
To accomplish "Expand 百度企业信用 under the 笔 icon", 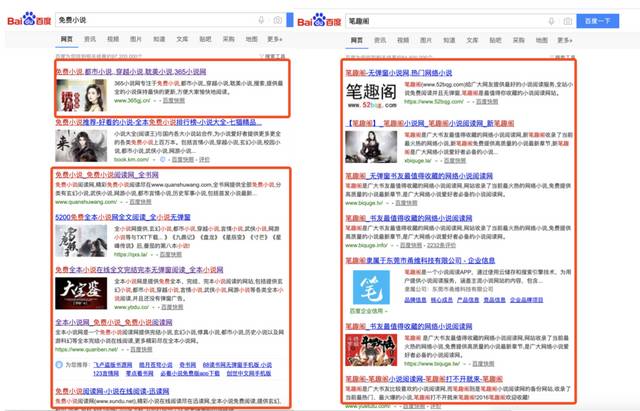I will tap(369, 311).
